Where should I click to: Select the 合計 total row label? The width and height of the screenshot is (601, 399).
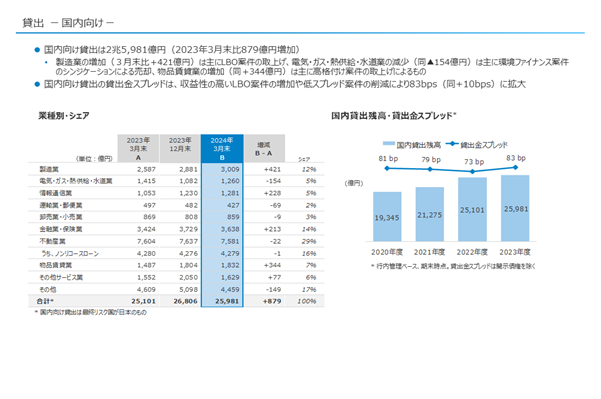[45, 301]
